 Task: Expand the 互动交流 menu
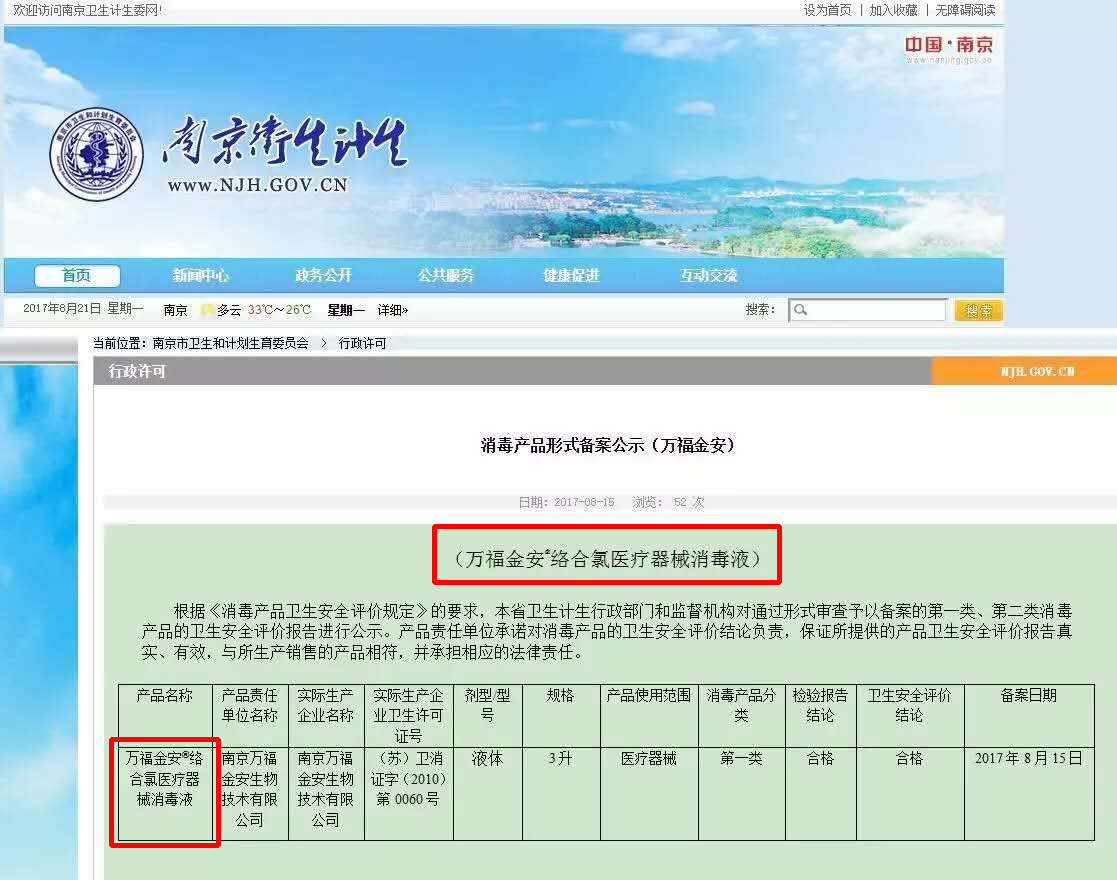pyautogui.click(x=708, y=275)
